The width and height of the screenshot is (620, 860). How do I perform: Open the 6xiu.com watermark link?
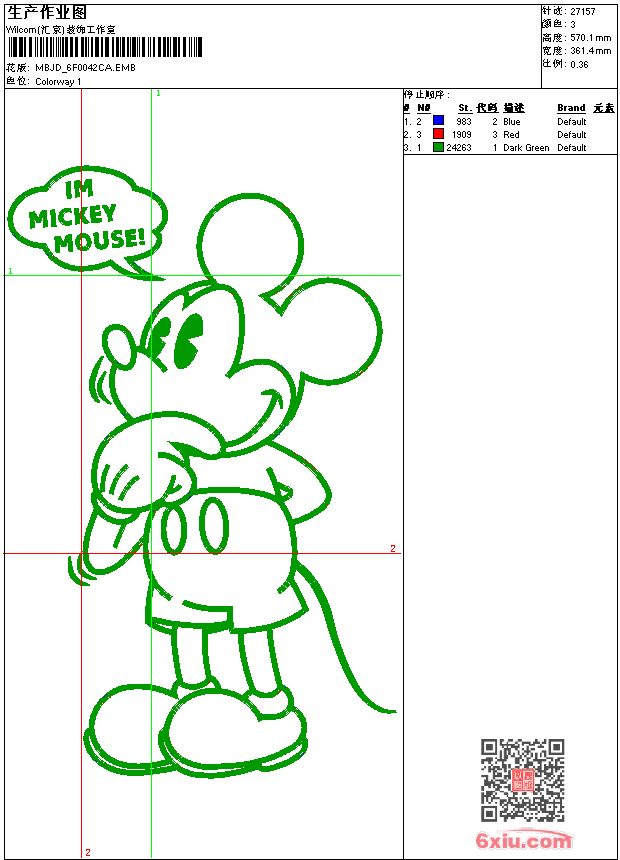(523, 840)
